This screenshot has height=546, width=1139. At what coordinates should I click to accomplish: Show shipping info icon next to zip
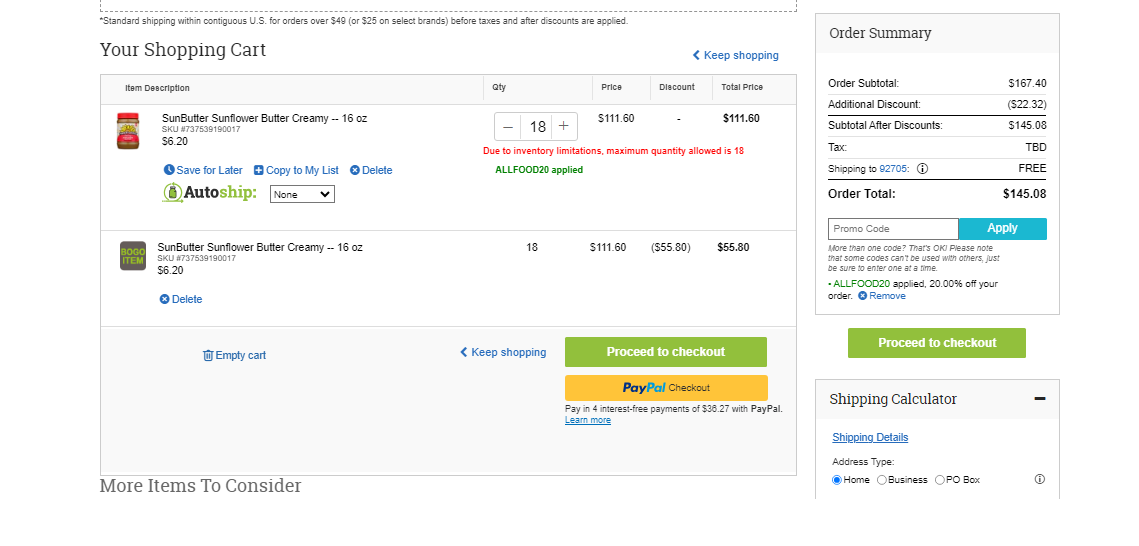923,168
